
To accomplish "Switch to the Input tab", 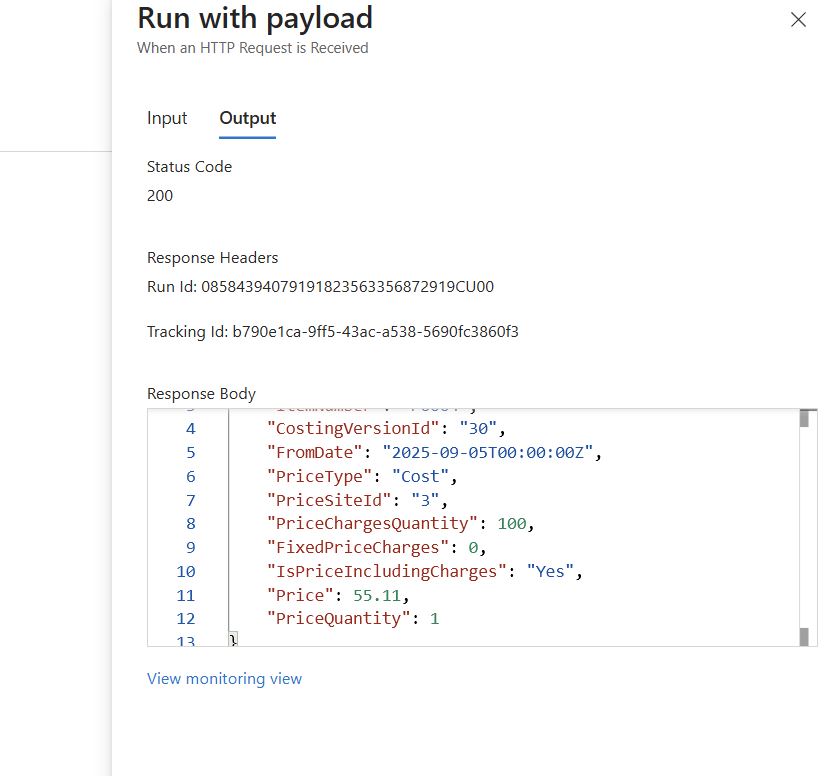I will pyautogui.click(x=167, y=118).
